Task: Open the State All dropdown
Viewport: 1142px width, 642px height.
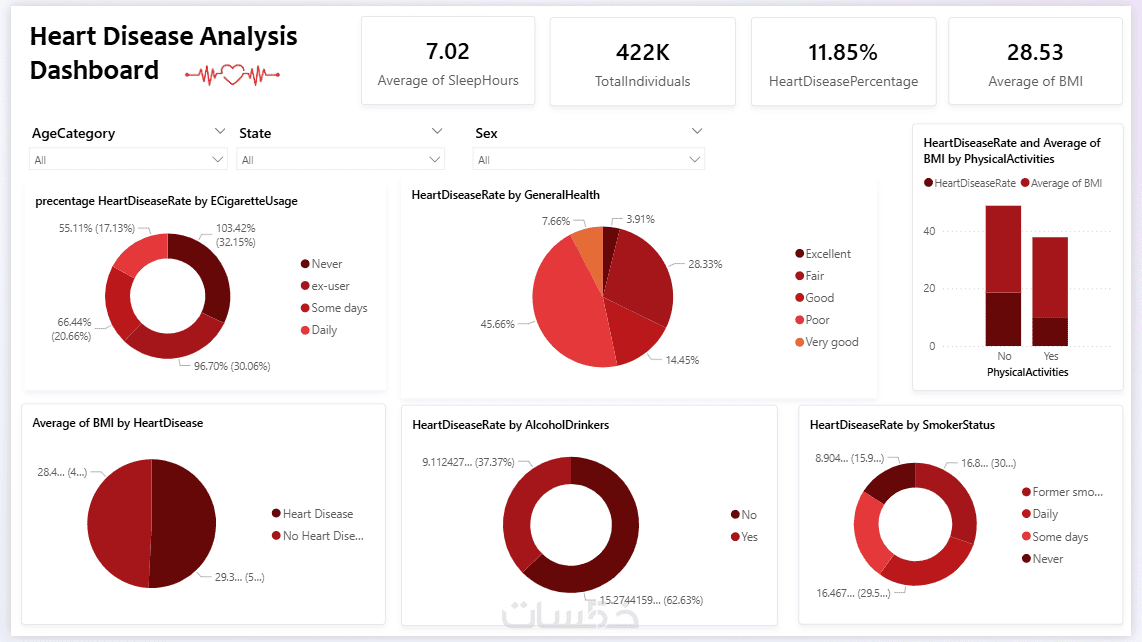Action: pyautogui.click(x=340, y=160)
